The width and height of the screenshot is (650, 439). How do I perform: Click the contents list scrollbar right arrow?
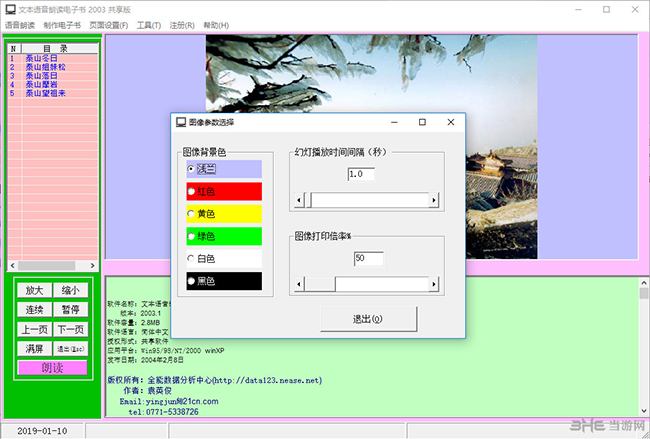[x=92, y=265]
